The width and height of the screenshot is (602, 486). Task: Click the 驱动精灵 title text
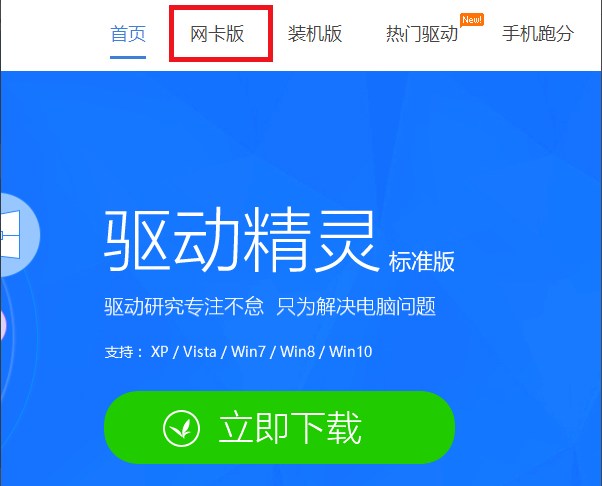pos(241,240)
